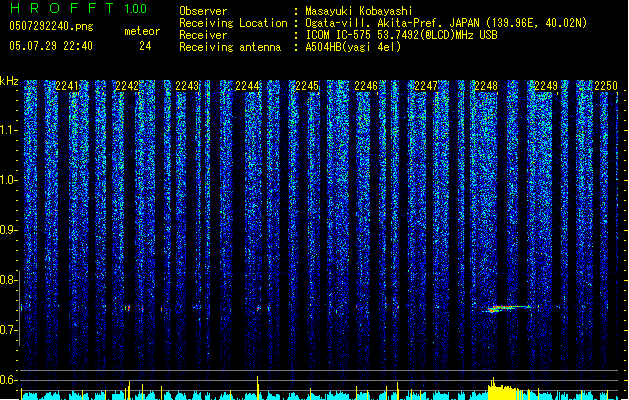Click receiver text ICOM IC-575 53.7492 MHz USB

[402, 35]
